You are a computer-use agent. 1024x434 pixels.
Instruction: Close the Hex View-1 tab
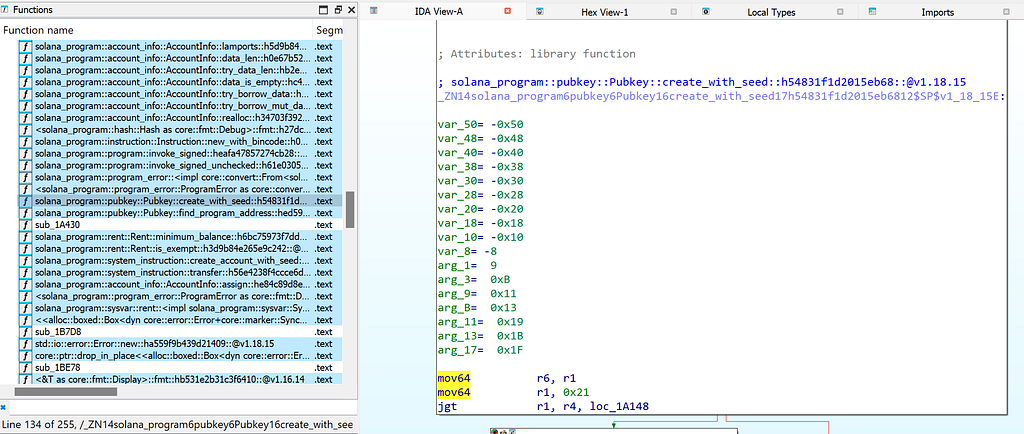(673, 11)
